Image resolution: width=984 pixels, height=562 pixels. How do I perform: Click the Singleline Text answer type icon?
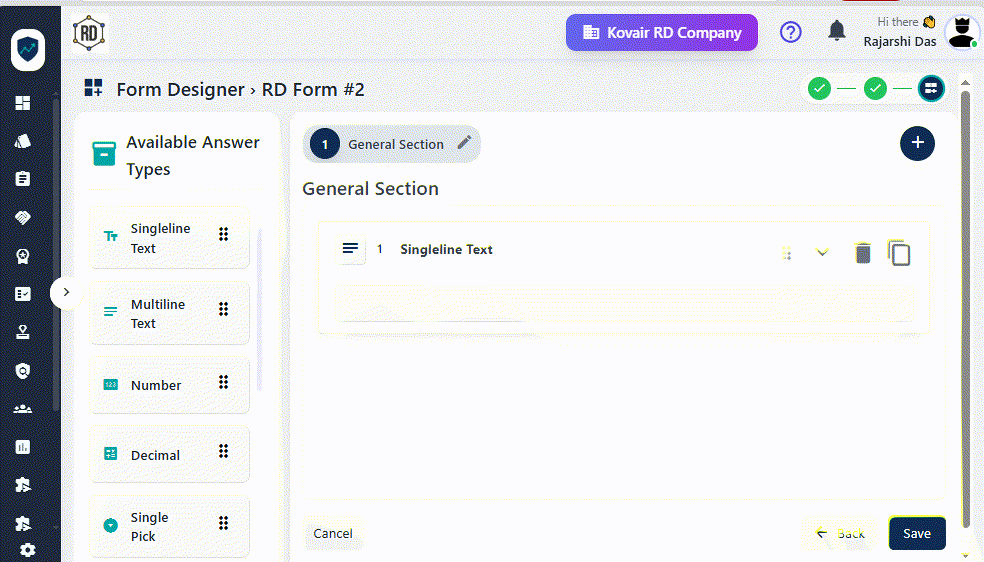point(110,236)
